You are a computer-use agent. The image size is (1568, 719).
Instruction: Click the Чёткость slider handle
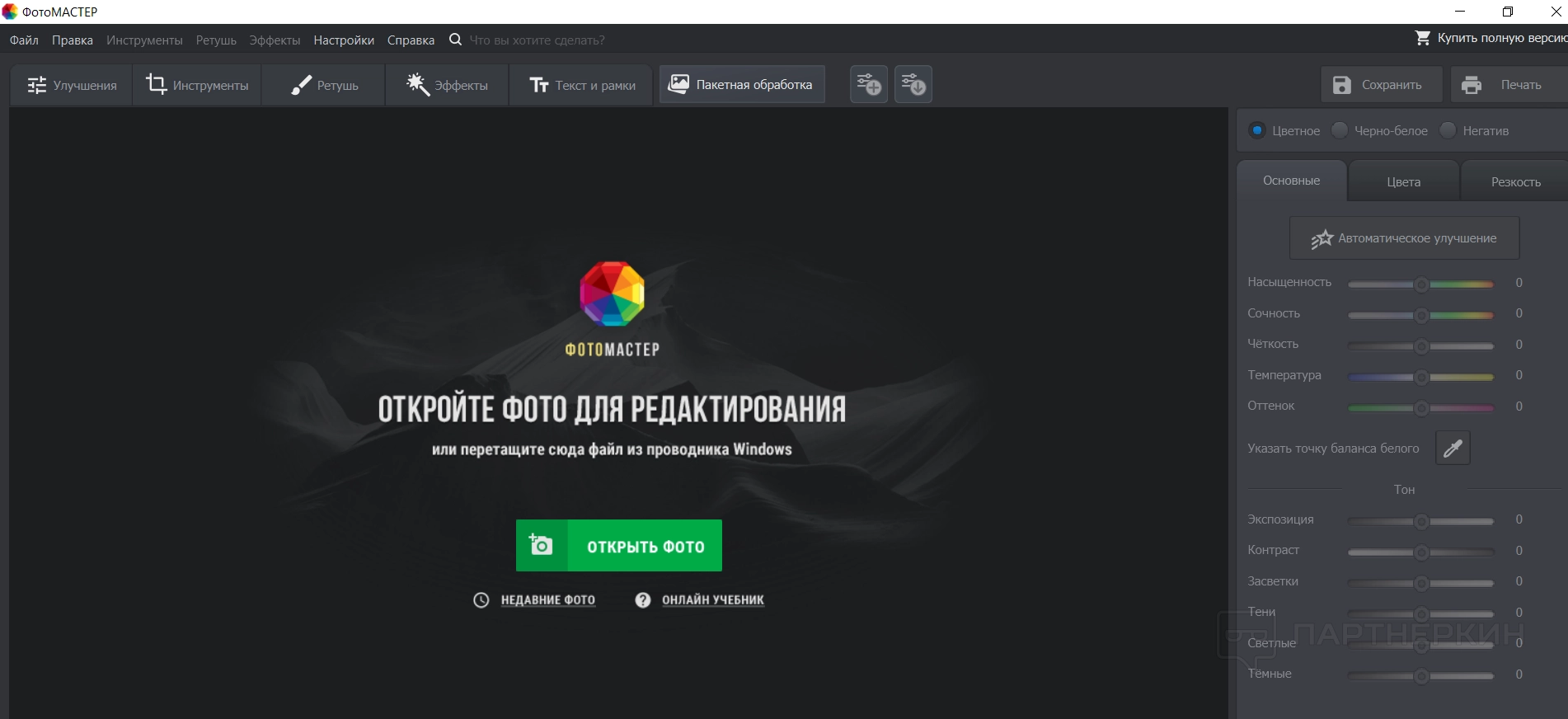[x=1421, y=346]
